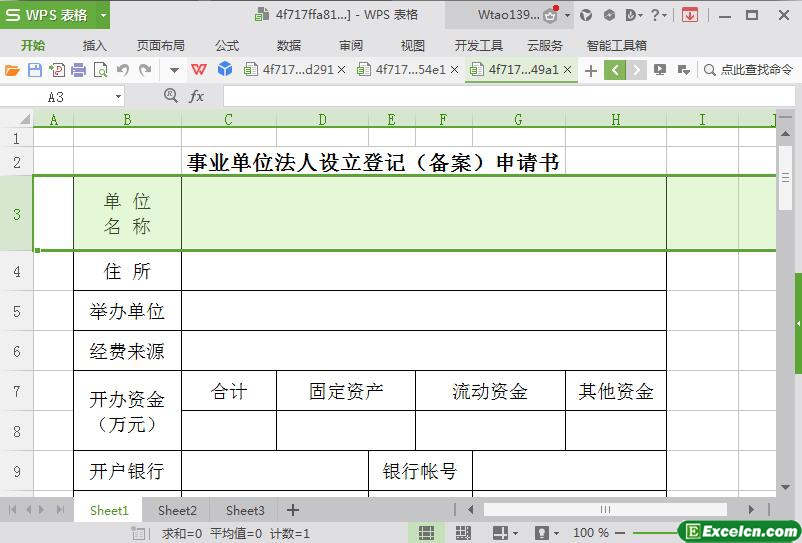Open the 插入 ribbon tab
Screen dimensions: 802x543
coord(95,46)
